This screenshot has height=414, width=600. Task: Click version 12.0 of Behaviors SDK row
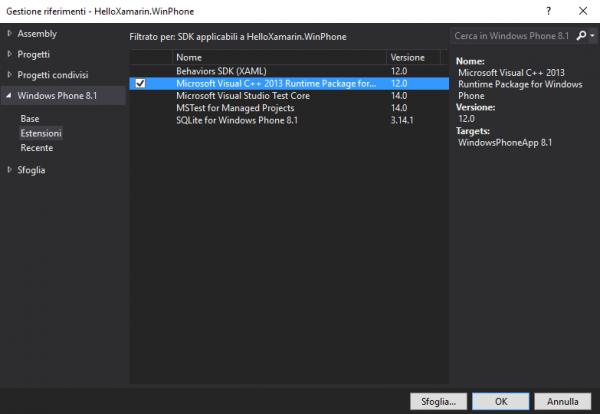click(x=399, y=71)
